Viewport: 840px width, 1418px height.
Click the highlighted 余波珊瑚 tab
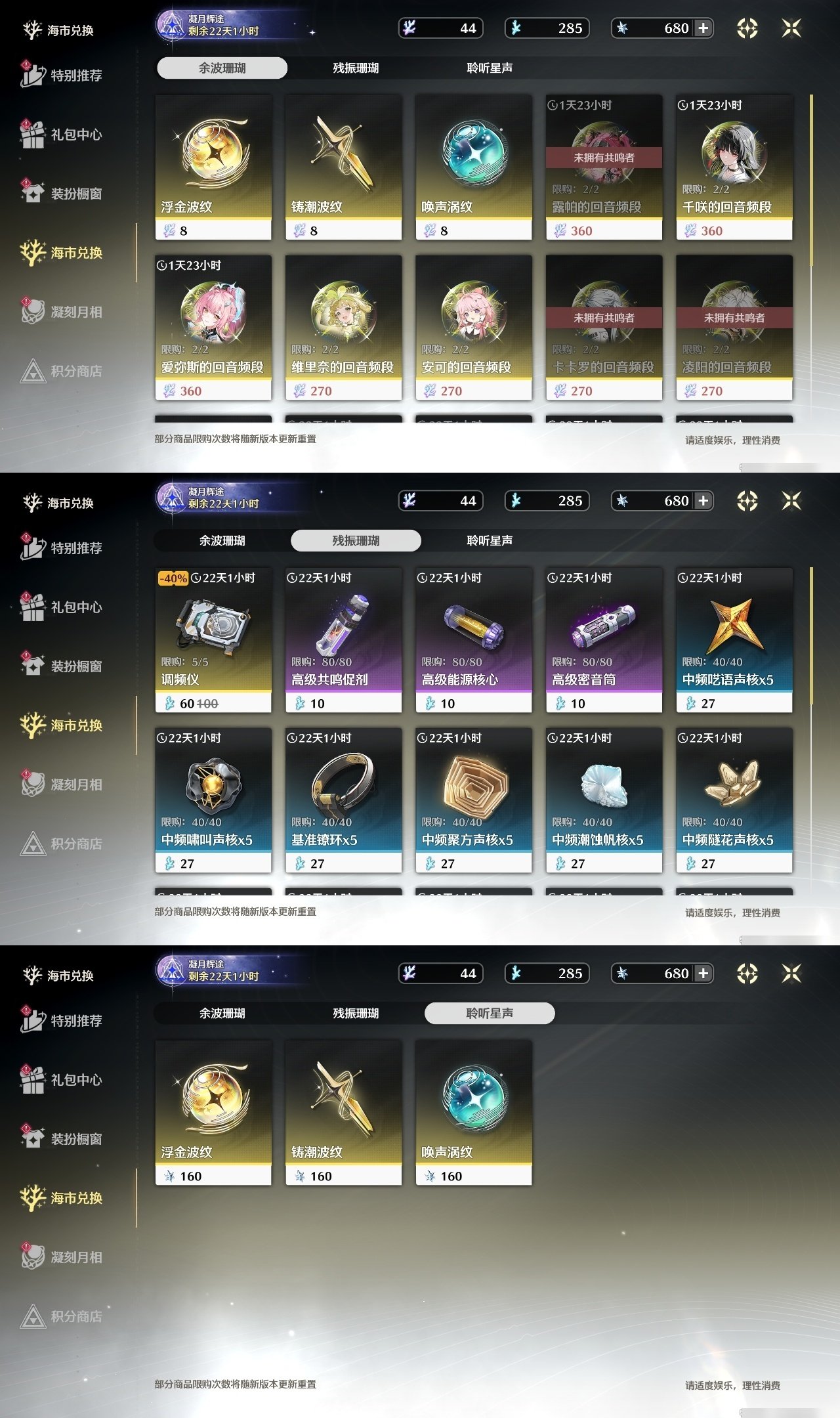coord(222,68)
